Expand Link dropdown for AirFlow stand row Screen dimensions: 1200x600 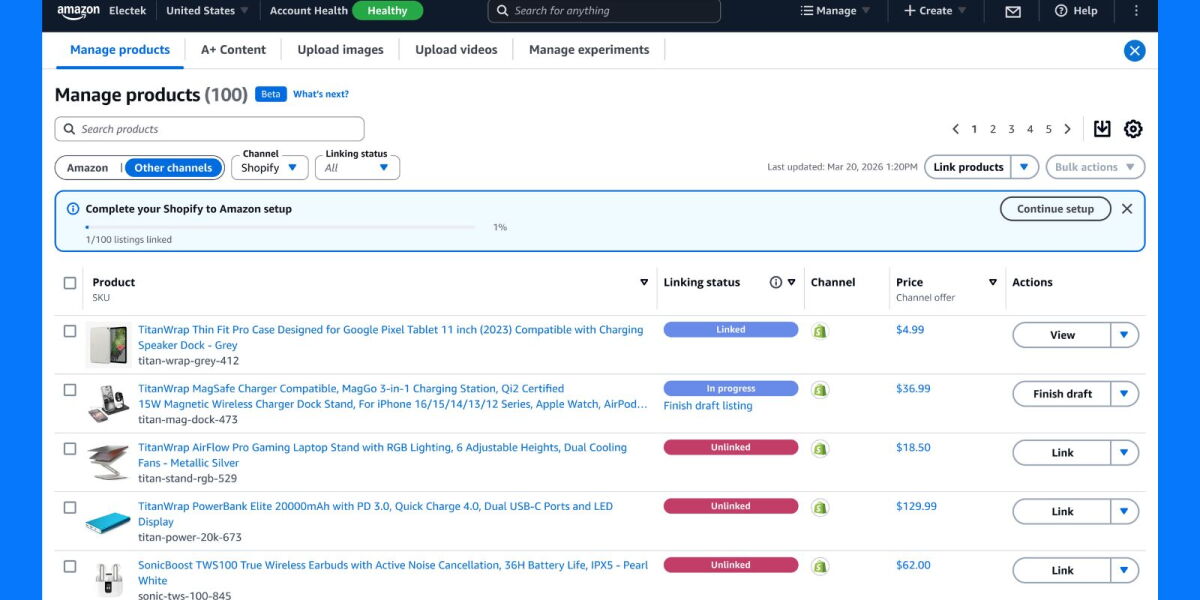point(1125,453)
